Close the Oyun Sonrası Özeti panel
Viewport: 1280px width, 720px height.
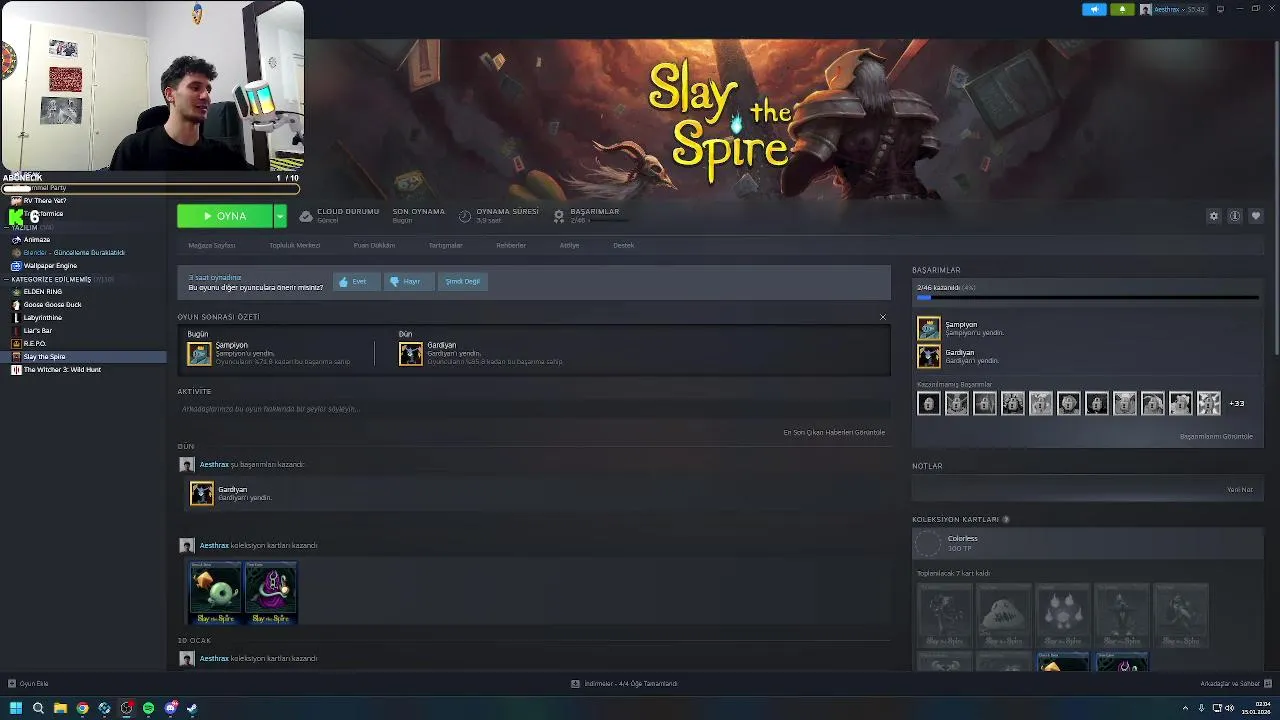pyautogui.click(x=882, y=317)
